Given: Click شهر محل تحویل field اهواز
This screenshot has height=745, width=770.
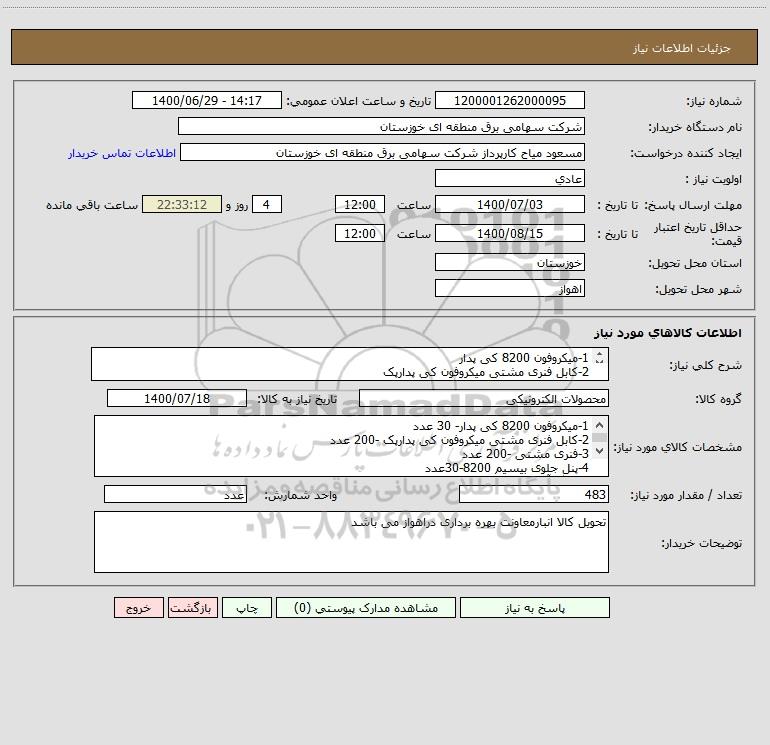Looking at the screenshot, I should [510, 288].
